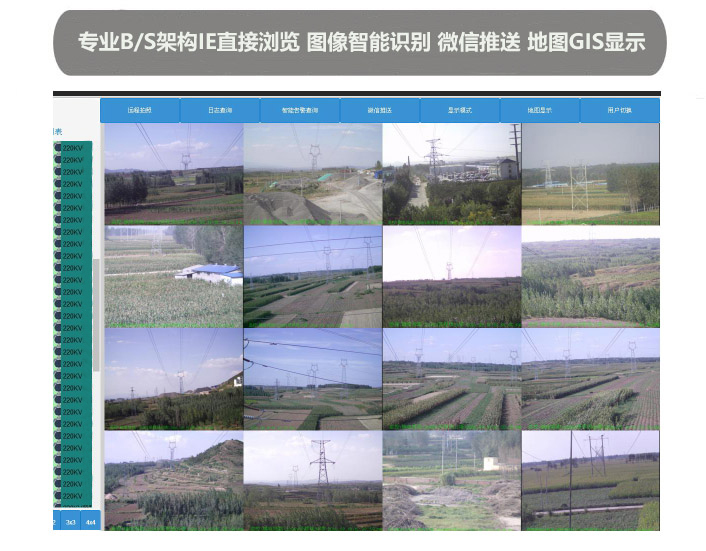Open the 智能告警查询 alarm query menu

click(300, 111)
